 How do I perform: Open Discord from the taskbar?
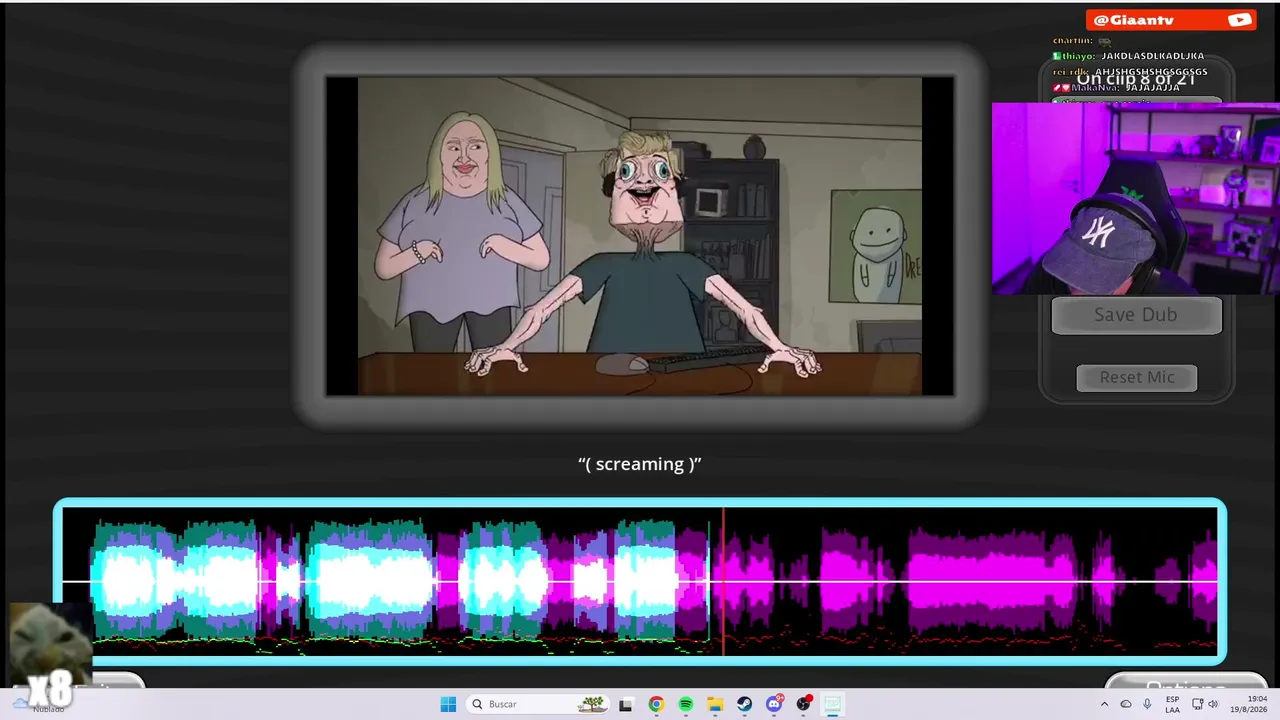tap(775, 704)
